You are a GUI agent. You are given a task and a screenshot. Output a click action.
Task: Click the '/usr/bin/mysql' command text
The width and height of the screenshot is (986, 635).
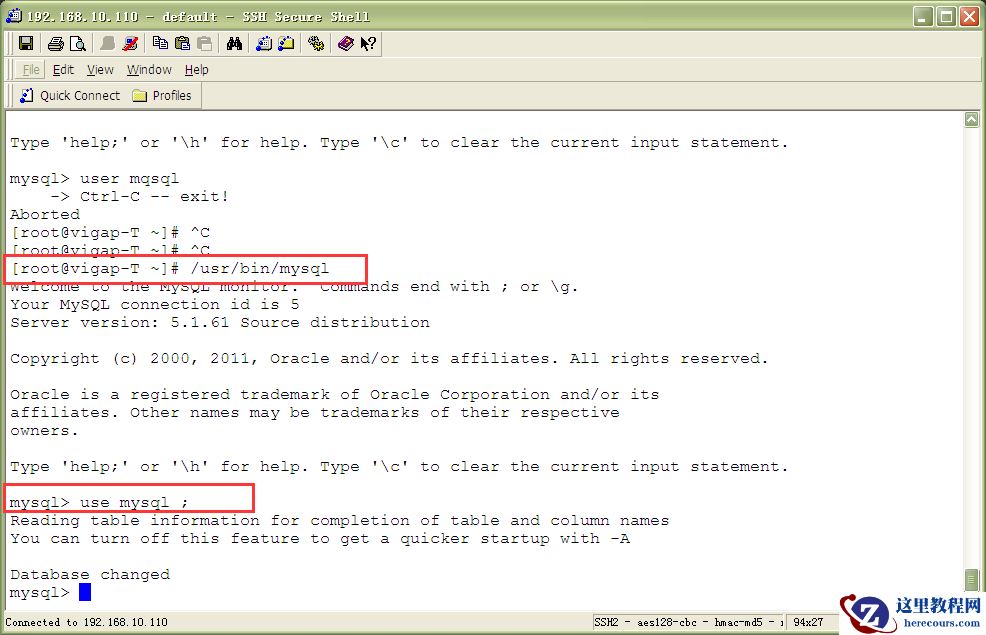click(260, 268)
